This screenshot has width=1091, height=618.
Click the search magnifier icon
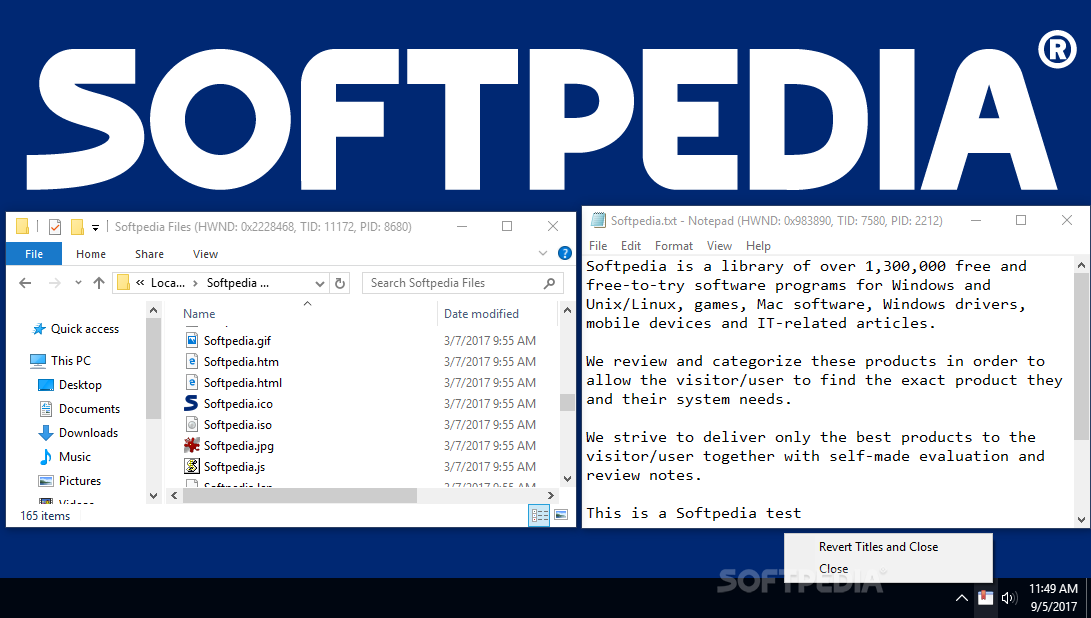coord(550,283)
